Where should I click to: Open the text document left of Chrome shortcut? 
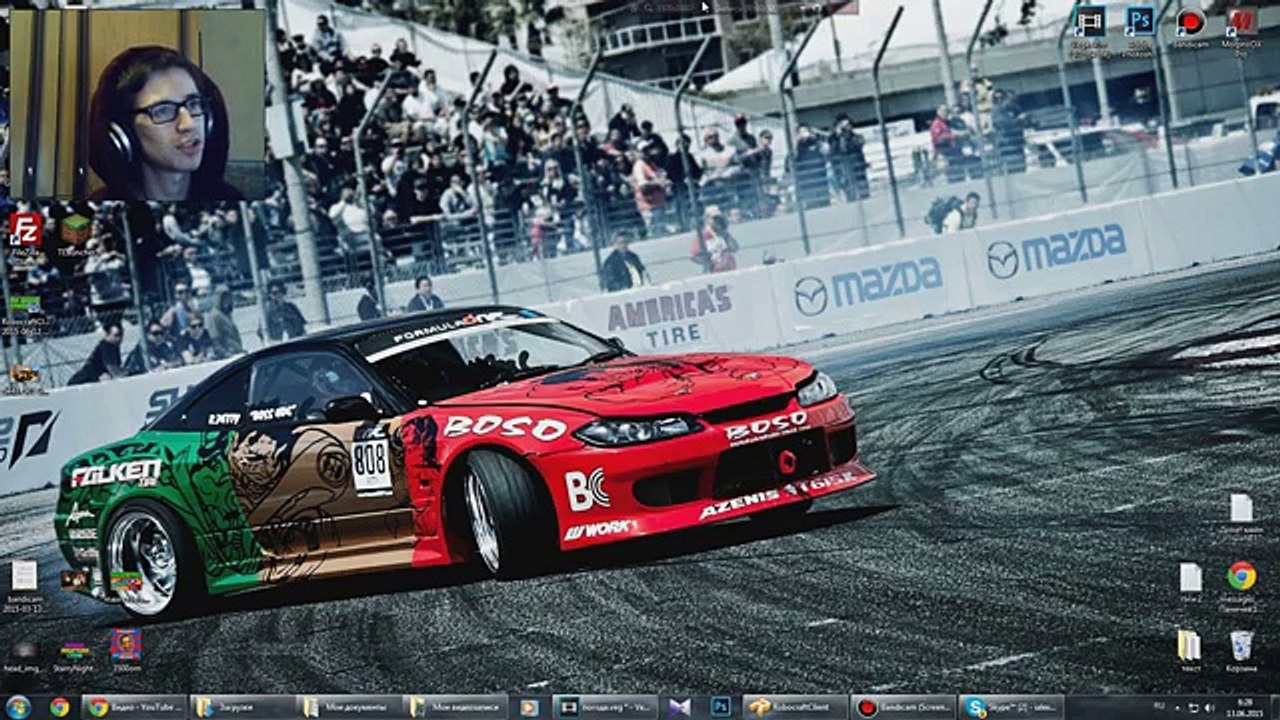point(1190,577)
